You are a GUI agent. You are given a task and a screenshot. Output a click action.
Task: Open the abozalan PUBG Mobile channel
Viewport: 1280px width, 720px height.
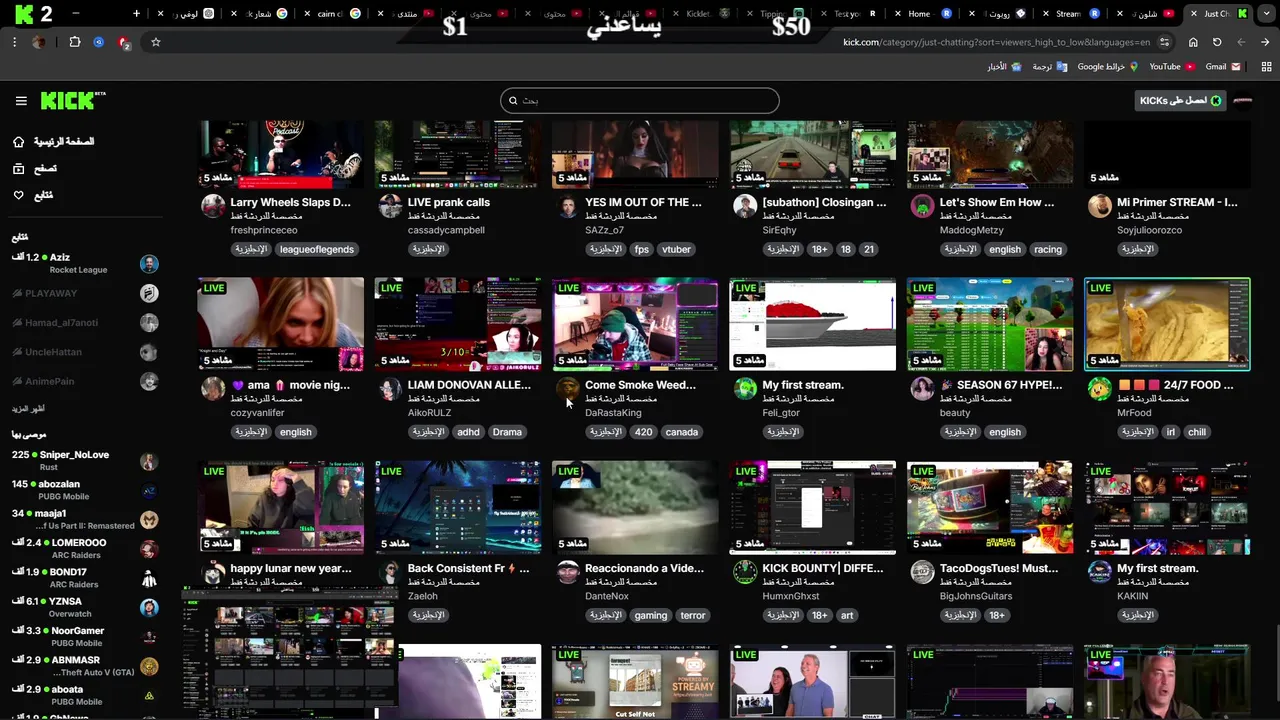pyautogui.click(x=86, y=490)
